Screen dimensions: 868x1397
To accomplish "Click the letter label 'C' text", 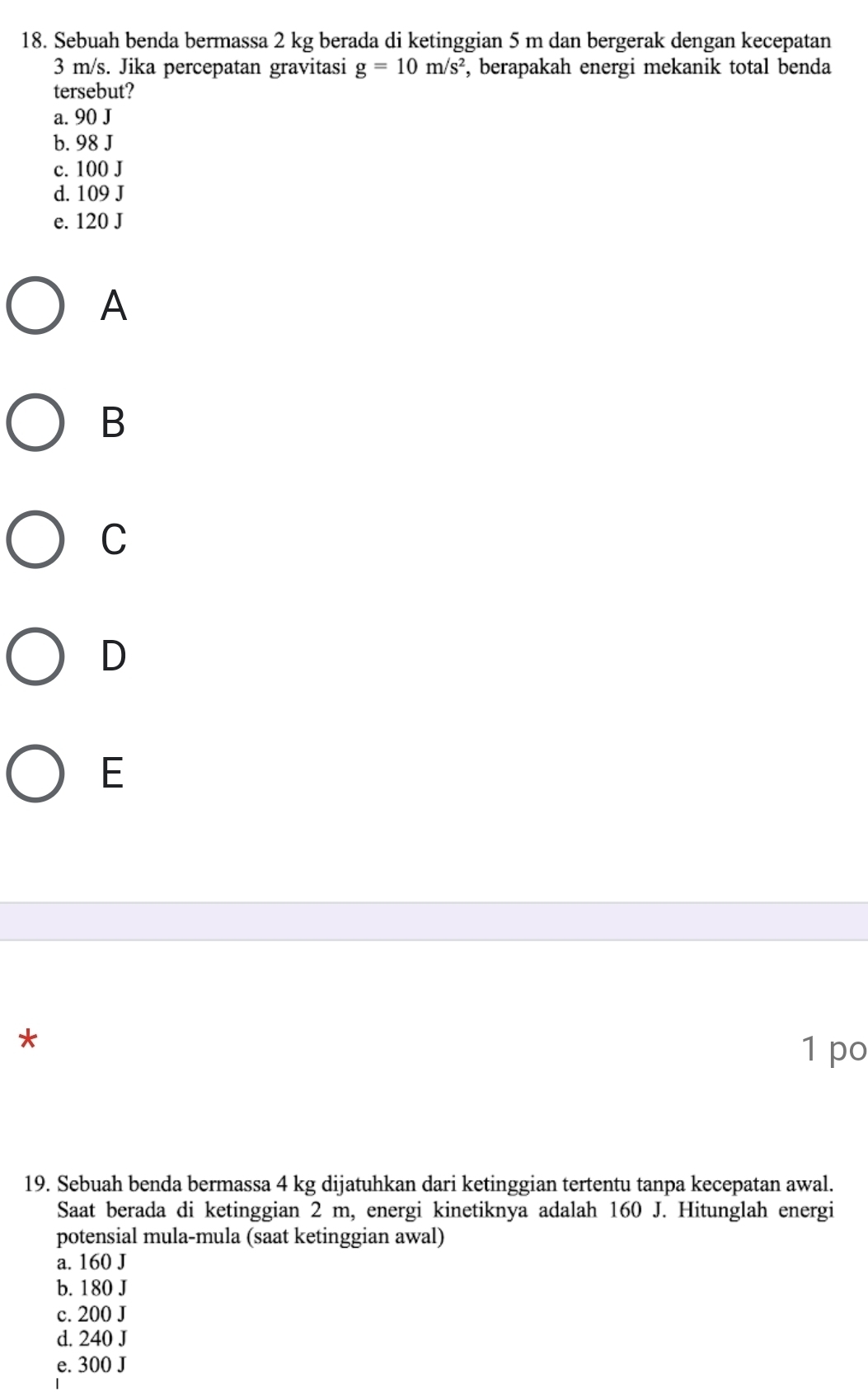I will point(114,539).
